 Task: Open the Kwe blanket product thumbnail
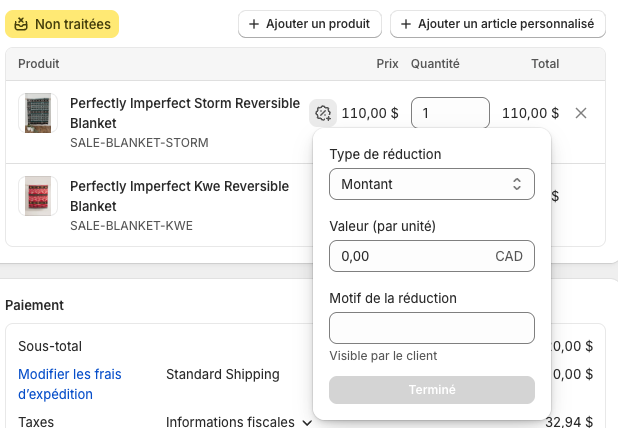38,196
